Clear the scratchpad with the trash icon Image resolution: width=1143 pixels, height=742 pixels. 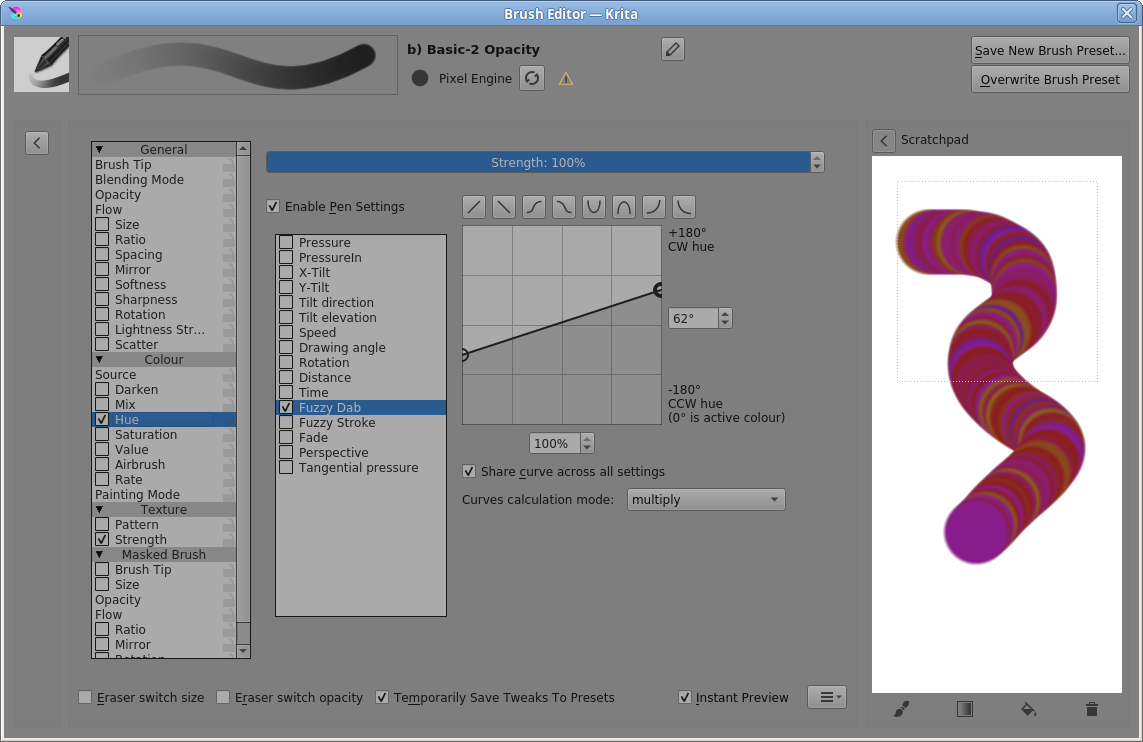click(x=1091, y=709)
